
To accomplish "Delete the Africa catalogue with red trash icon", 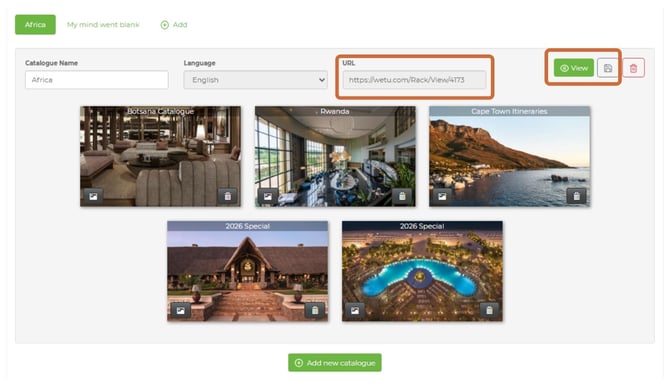I will click(x=633, y=68).
